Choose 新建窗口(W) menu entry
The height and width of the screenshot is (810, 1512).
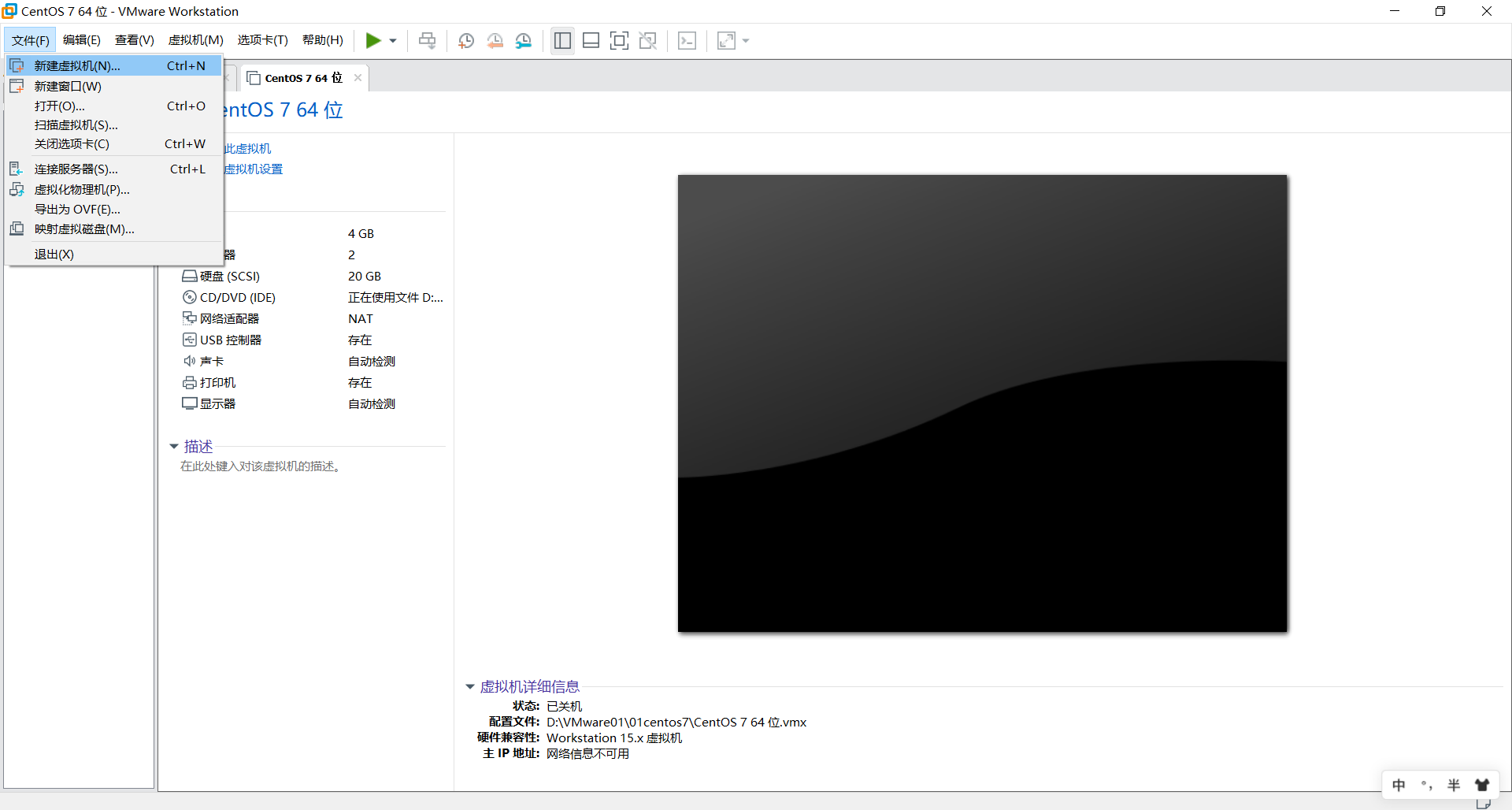tap(114, 86)
